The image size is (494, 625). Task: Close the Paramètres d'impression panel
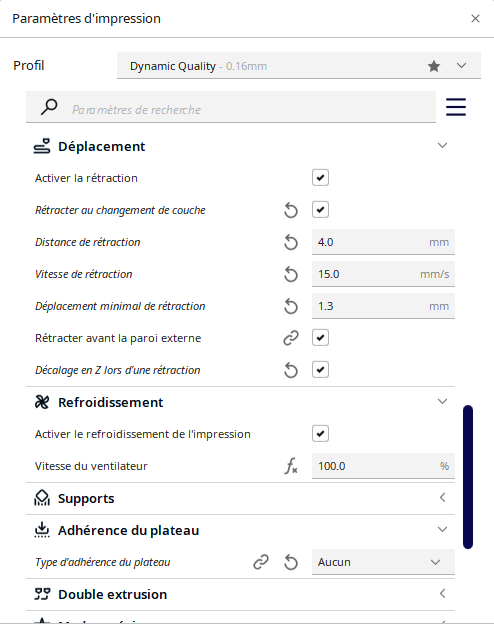click(x=475, y=18)
